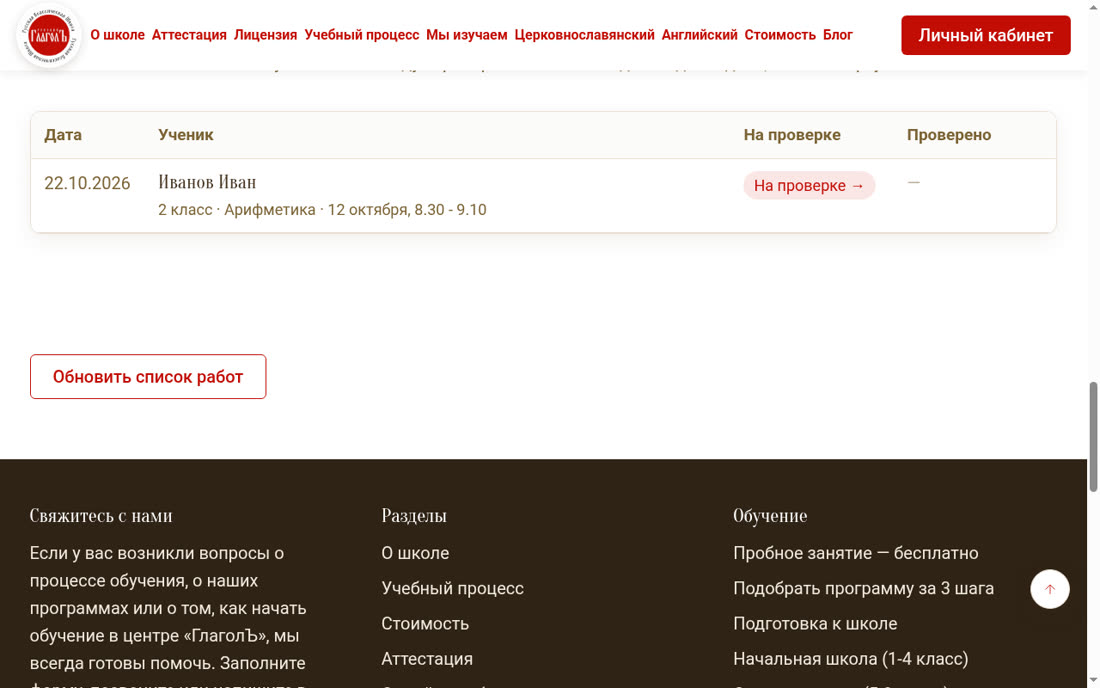1100x688 pixels.
Task: Open Начальная школа (1-4 класс) link
Action: [851, 659]
